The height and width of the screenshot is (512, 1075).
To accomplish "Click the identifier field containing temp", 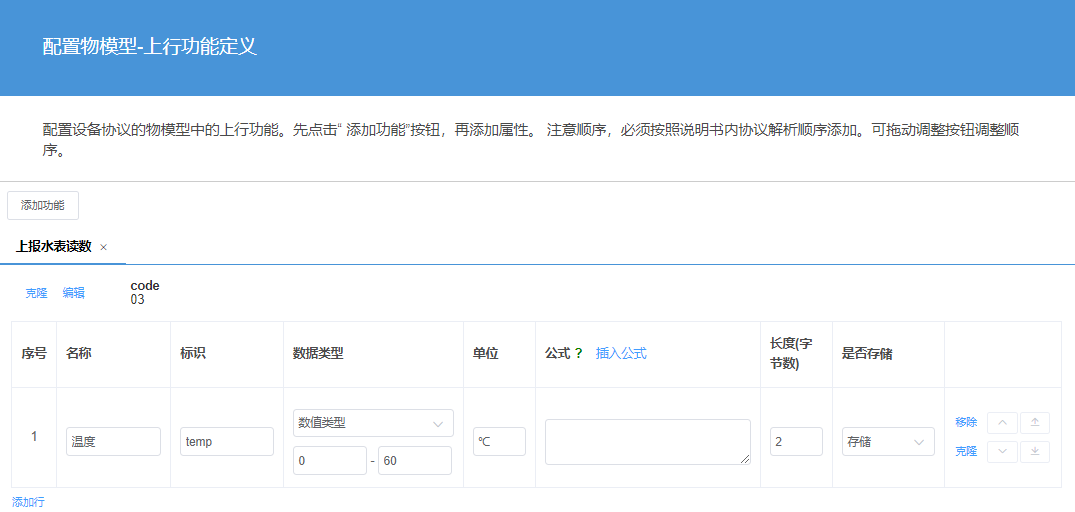I will tap(227, 441).
